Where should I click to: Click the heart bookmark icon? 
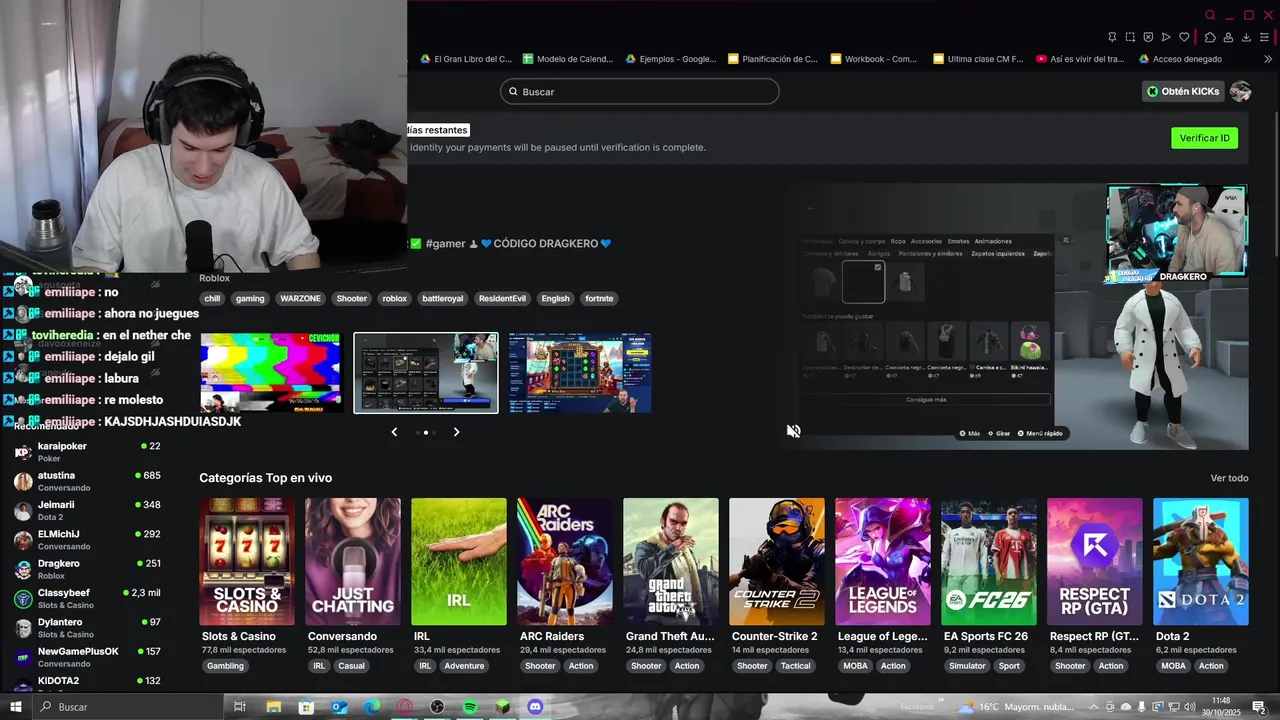point(1184,37)
